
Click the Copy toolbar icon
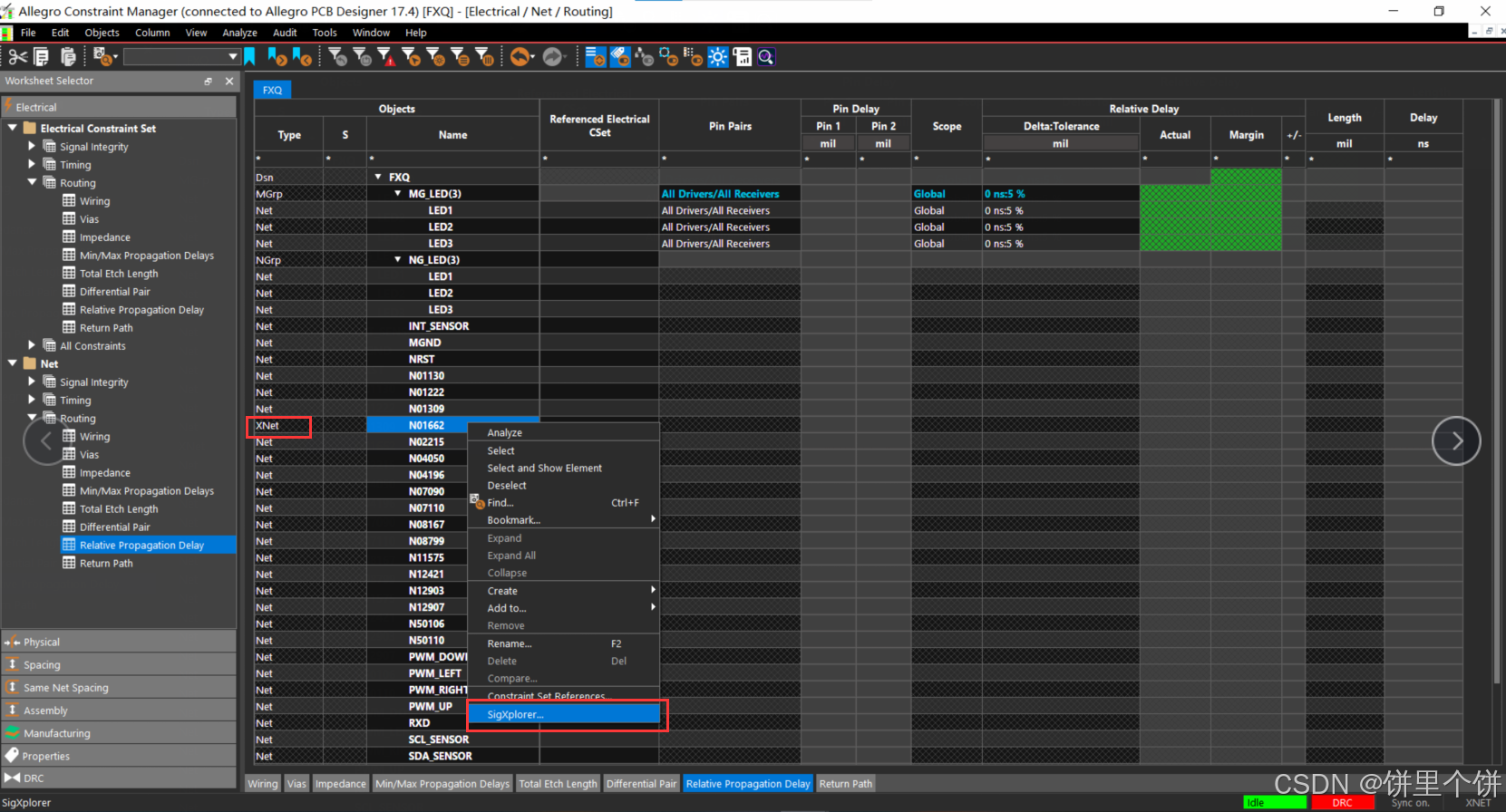[x=42, y=57]
